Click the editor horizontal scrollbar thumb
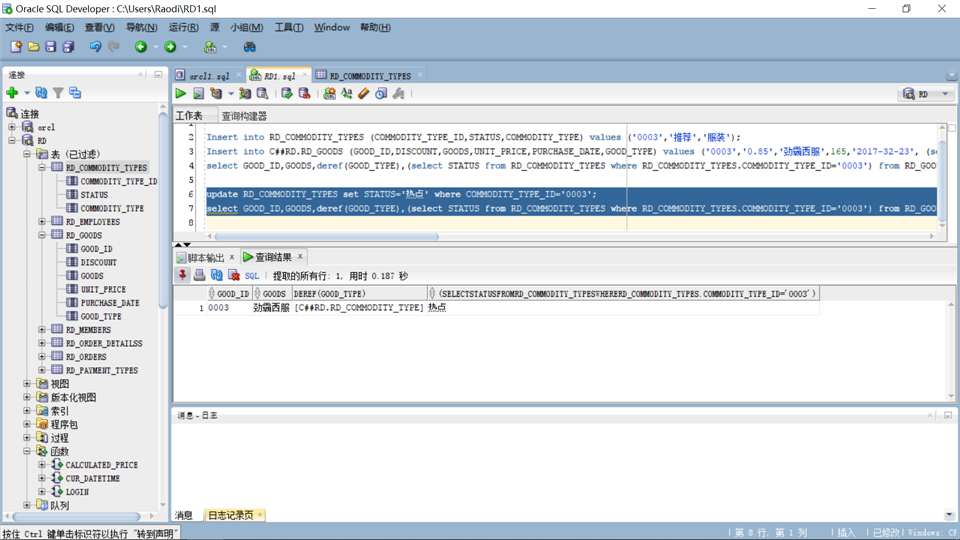960x540 pixels. (326, 236)
